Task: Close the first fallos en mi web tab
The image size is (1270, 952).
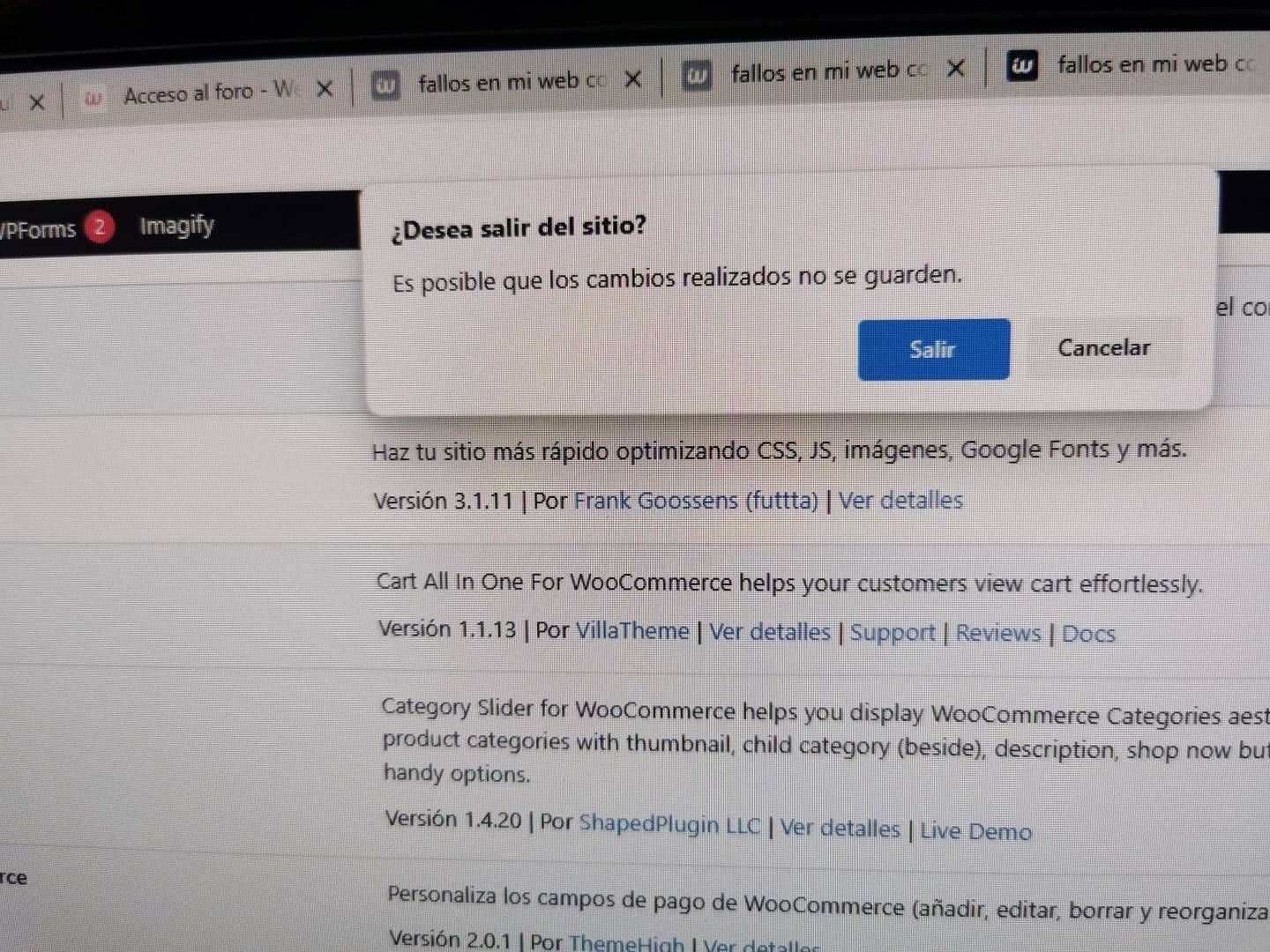Action: coord(632,79)
